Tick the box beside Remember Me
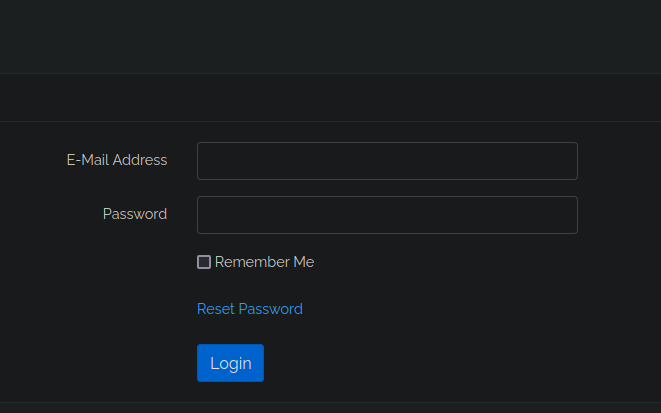The image size is (661, 413). pos(204,262)
